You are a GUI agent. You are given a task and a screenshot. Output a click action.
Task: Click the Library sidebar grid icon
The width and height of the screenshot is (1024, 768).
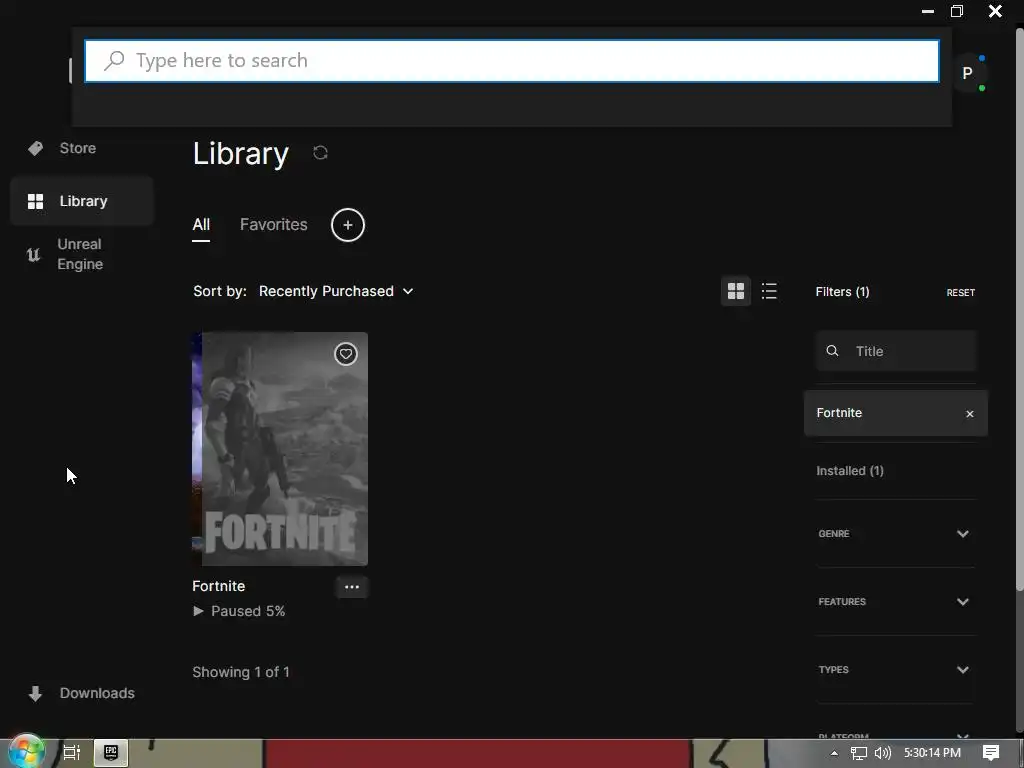(x=35, y=201)
